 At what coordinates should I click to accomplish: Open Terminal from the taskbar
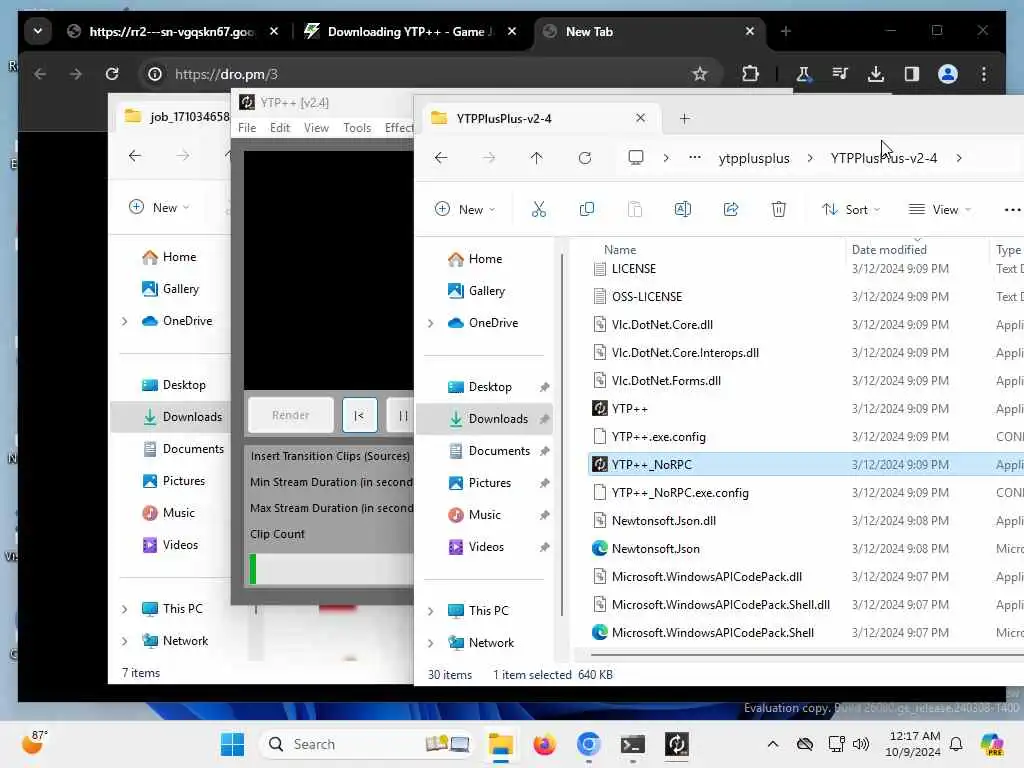(x=632, y=744)
